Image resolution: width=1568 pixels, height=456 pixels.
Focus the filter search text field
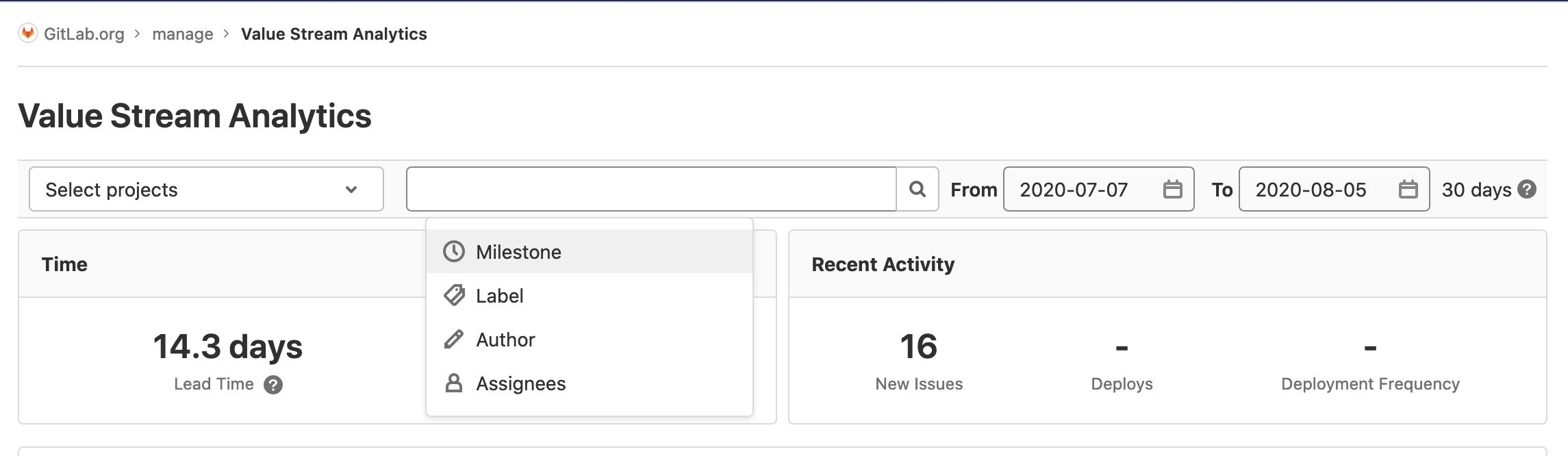650,189
